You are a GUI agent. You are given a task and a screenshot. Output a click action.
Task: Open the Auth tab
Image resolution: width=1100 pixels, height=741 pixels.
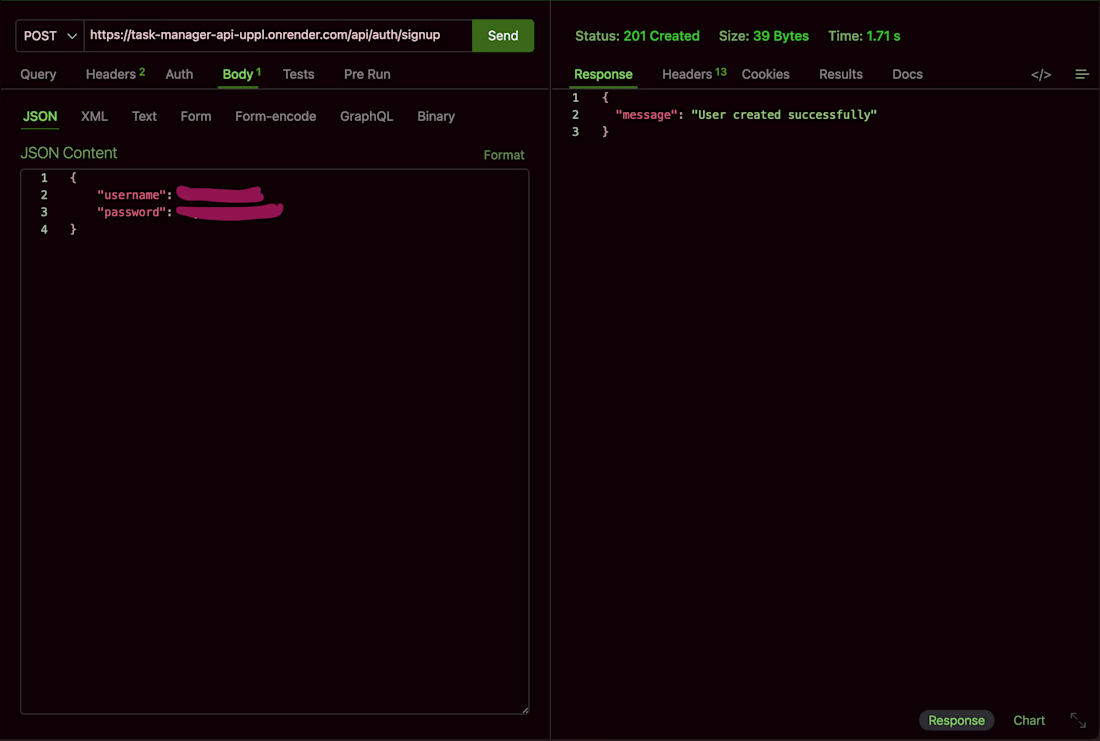click(179, 74)
